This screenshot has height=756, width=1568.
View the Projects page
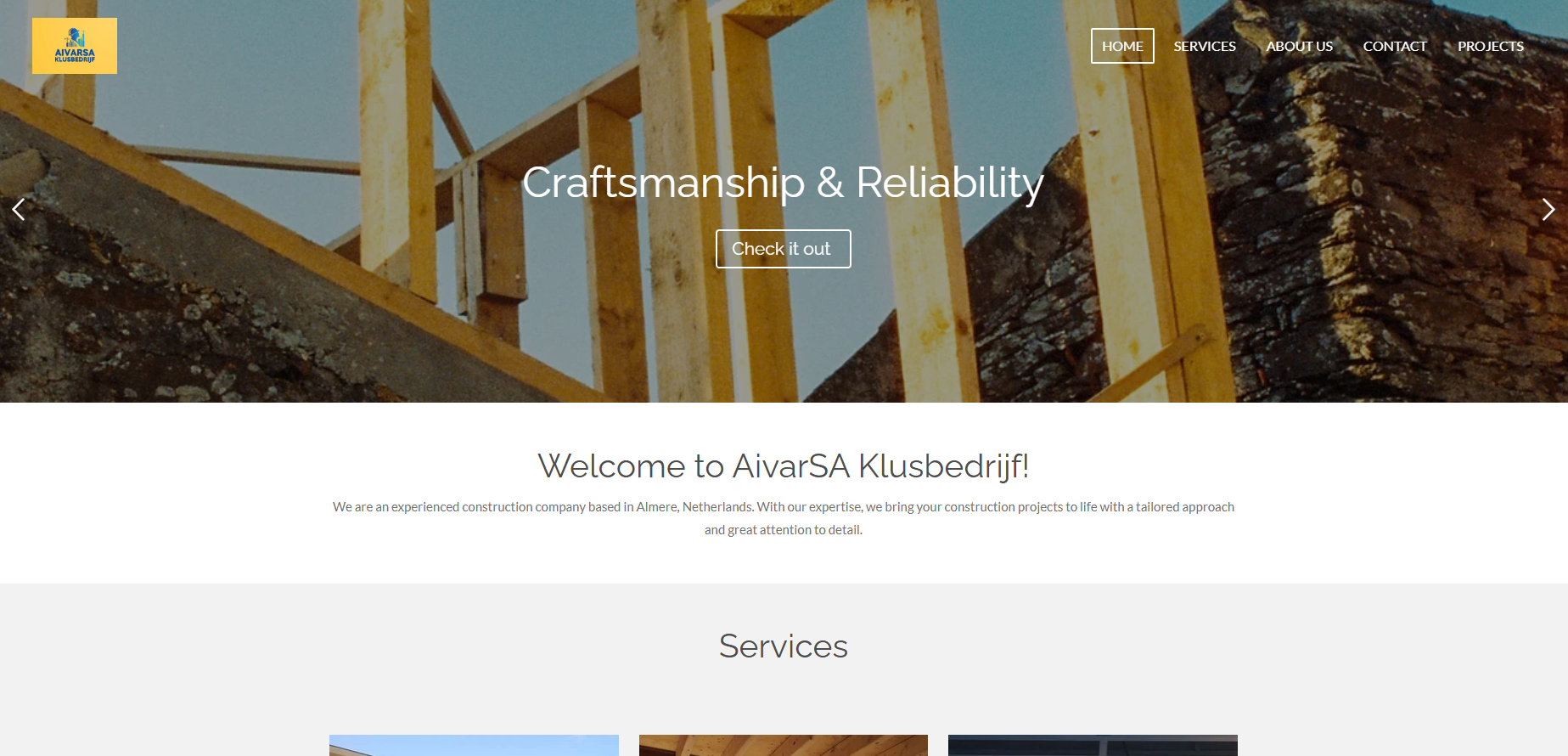(1491, 46)
